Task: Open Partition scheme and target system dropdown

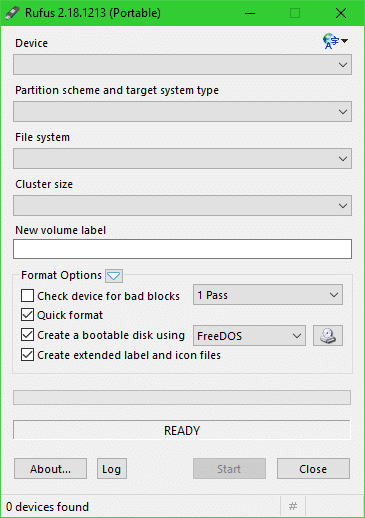Action: point(182,112)
